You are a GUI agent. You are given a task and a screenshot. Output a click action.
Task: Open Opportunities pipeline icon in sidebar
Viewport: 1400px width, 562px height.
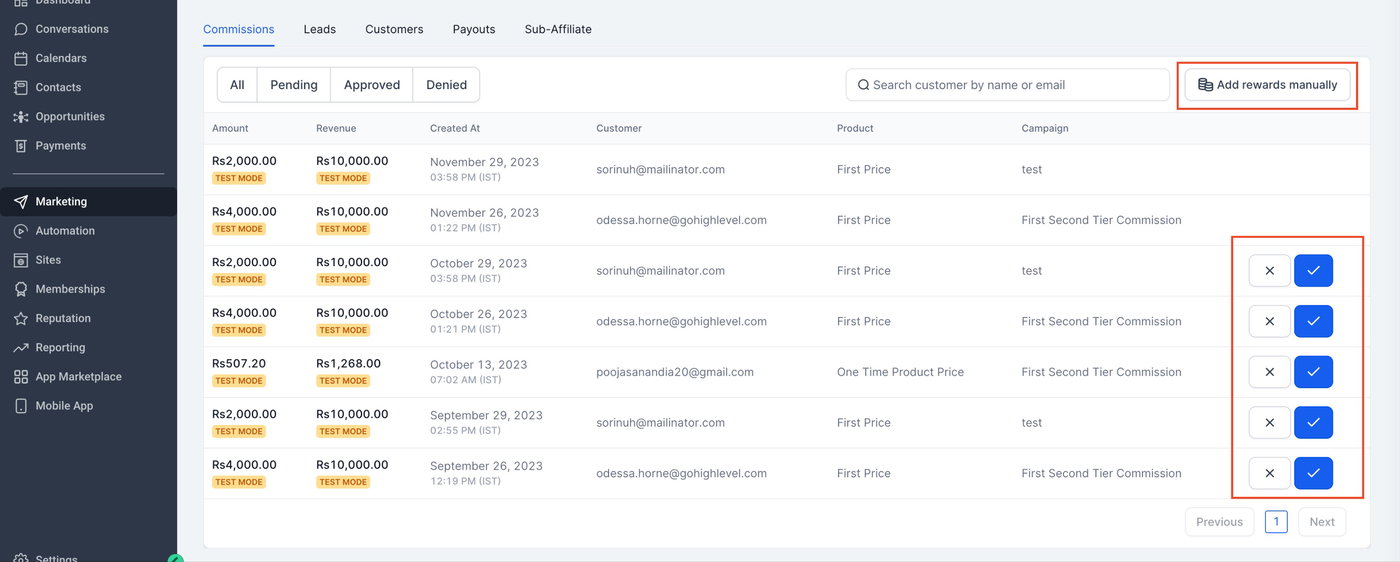pos(20,117)
